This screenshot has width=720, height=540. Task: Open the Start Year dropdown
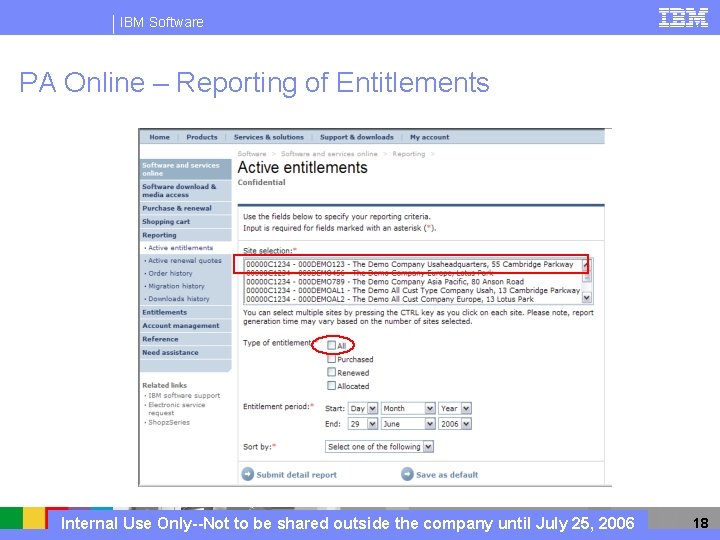[x=455, y=408]
